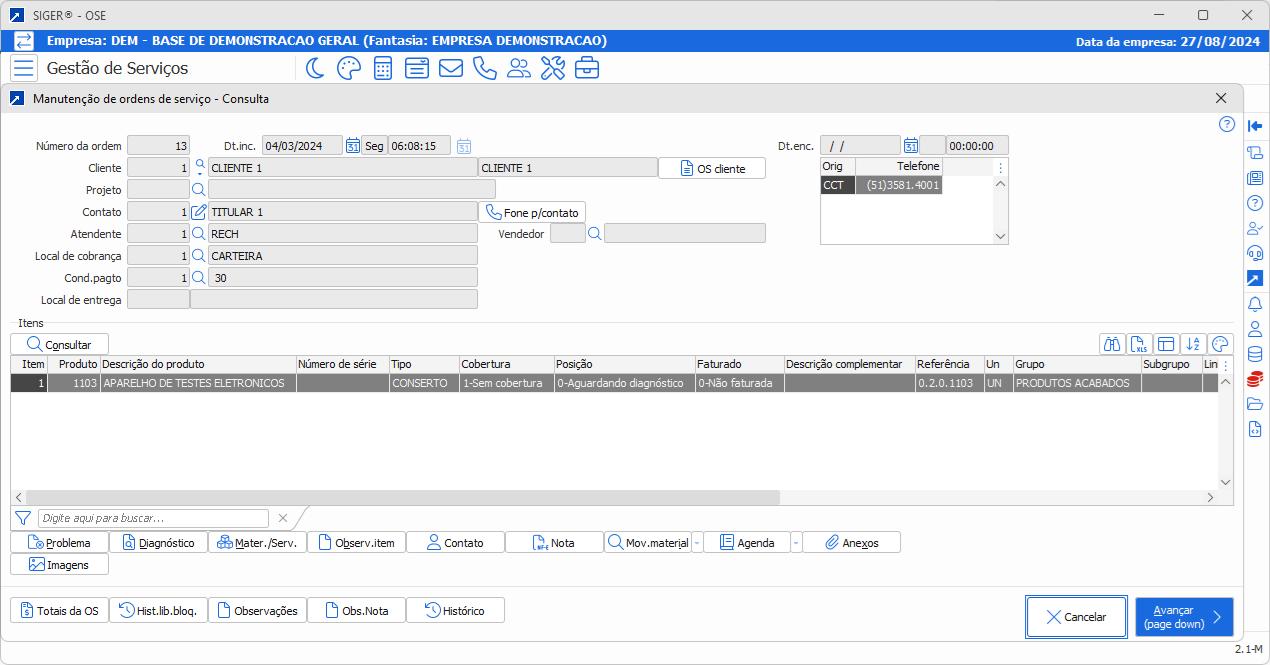Click the notifications bell in the right sidebar
Screen dimensions: 1270x665
point(1255,304)
